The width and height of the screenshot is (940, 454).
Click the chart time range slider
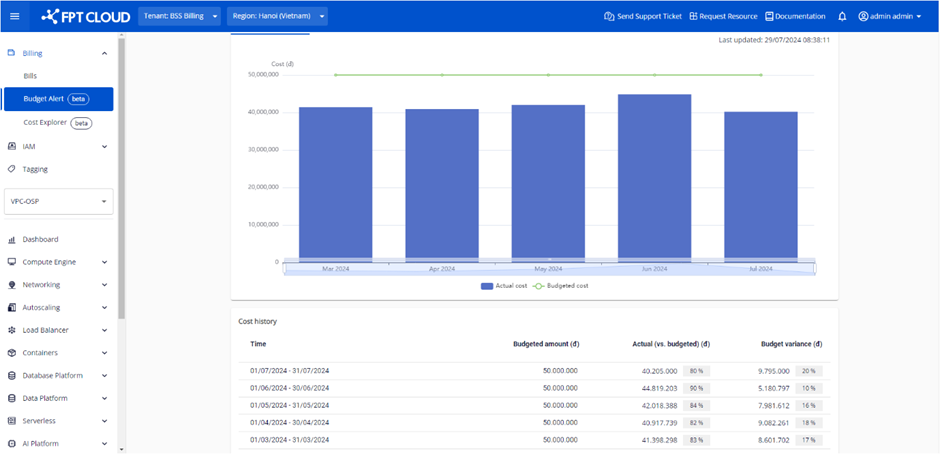(549, 268)
